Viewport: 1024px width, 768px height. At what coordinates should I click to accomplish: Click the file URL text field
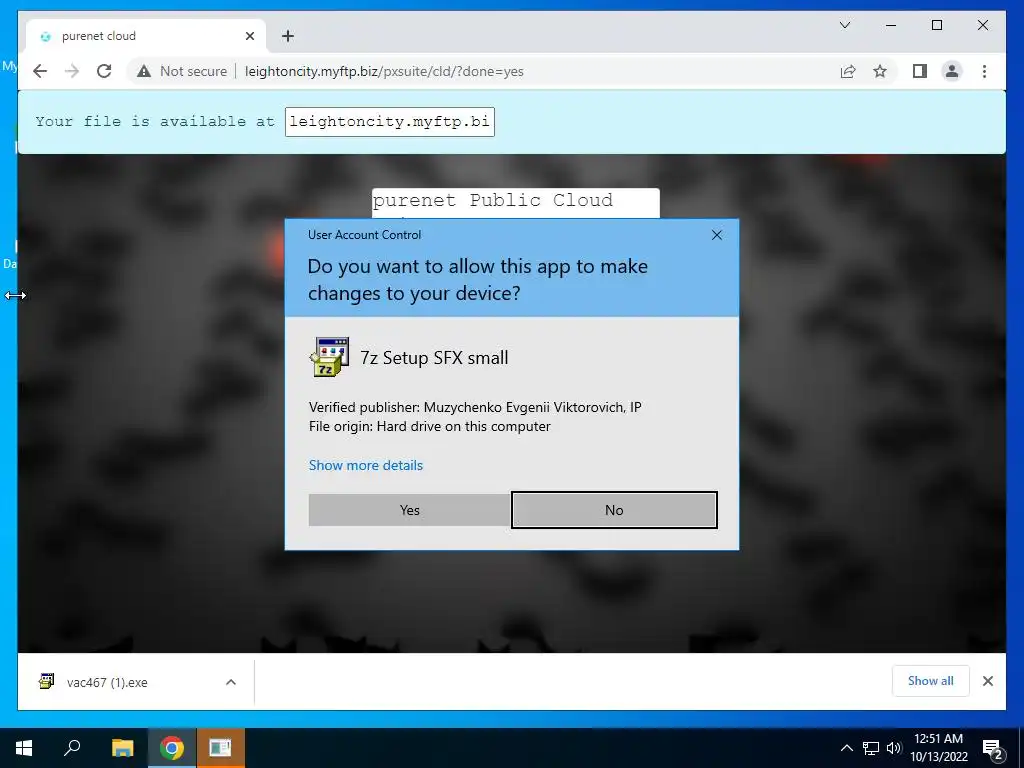390,122
